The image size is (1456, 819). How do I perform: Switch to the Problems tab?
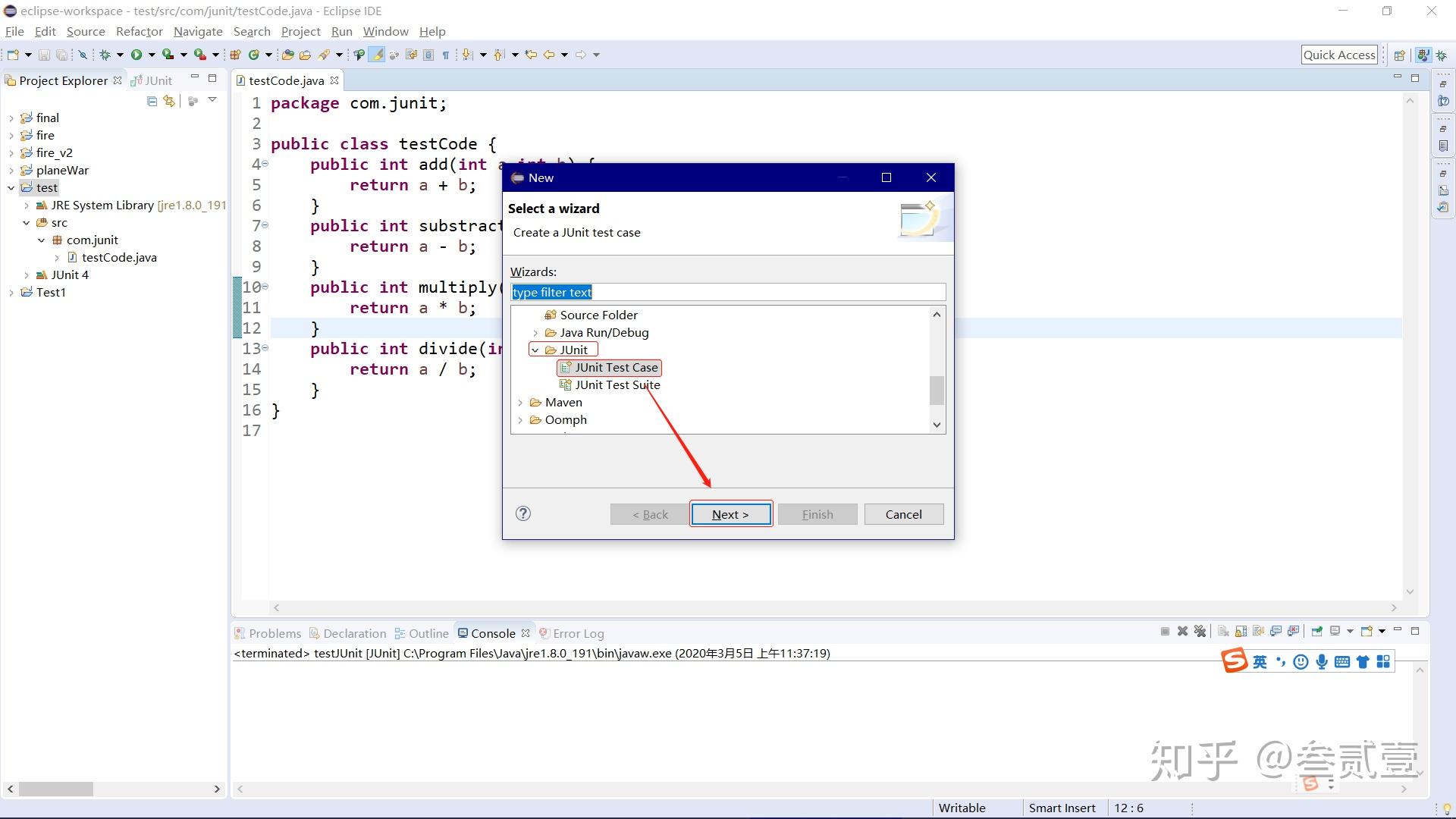pos(268,633)
